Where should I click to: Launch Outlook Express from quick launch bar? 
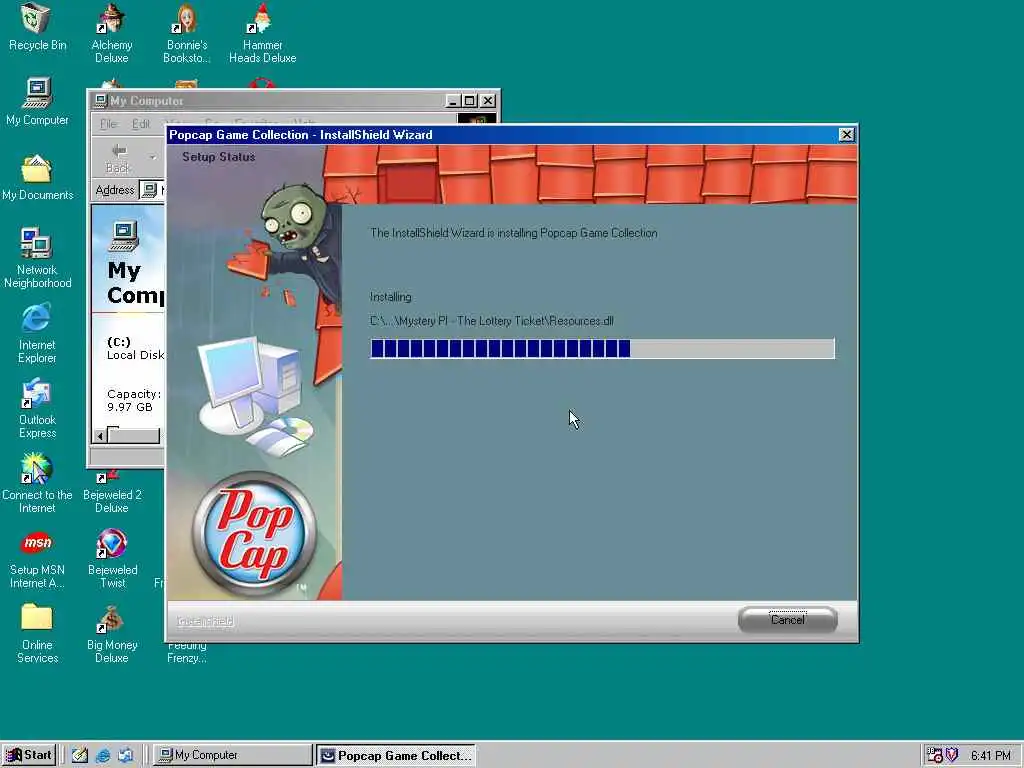point(125,756)
